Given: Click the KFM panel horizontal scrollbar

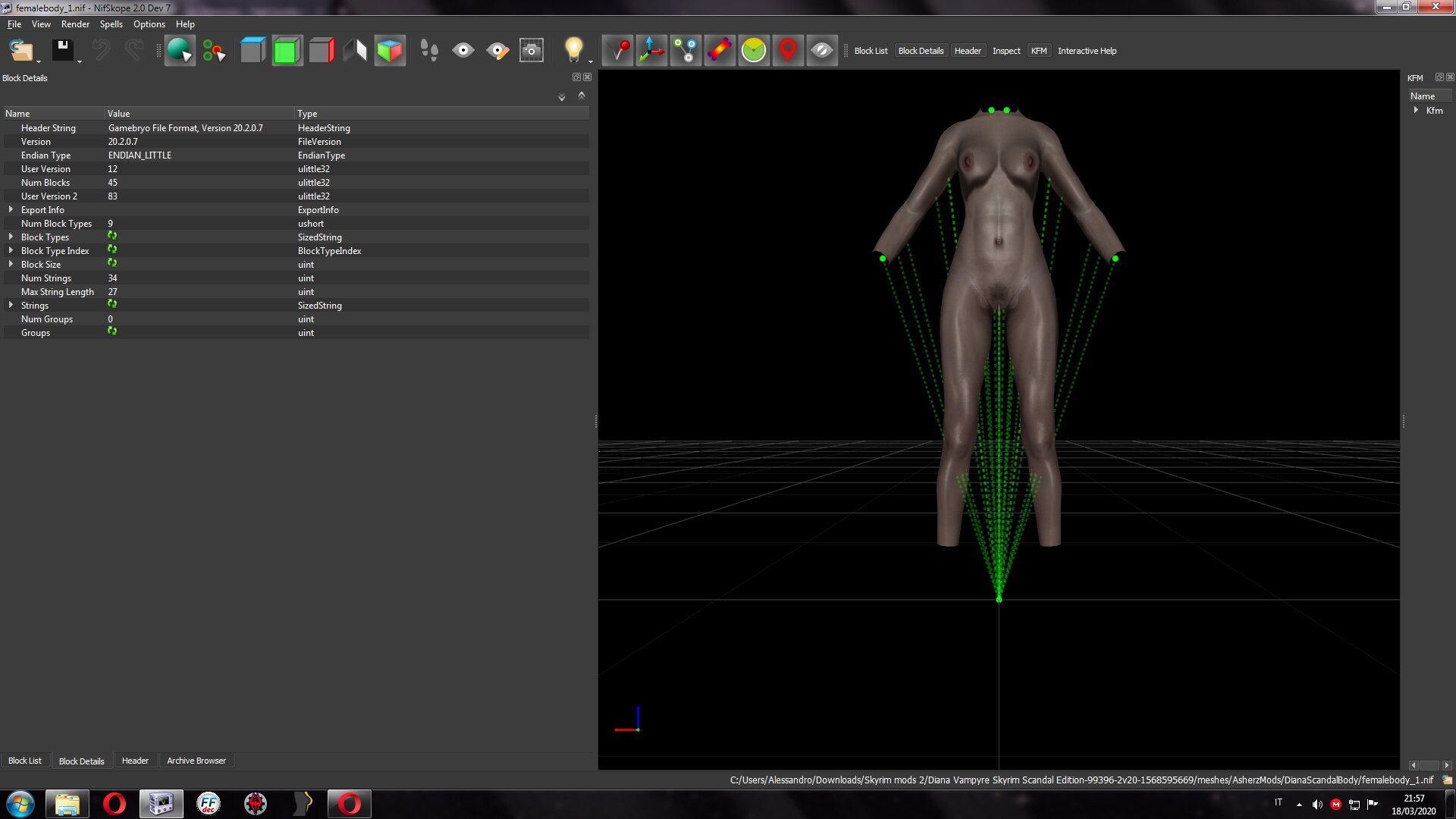Looking at the screenshot, I should tap(1429, 765).
